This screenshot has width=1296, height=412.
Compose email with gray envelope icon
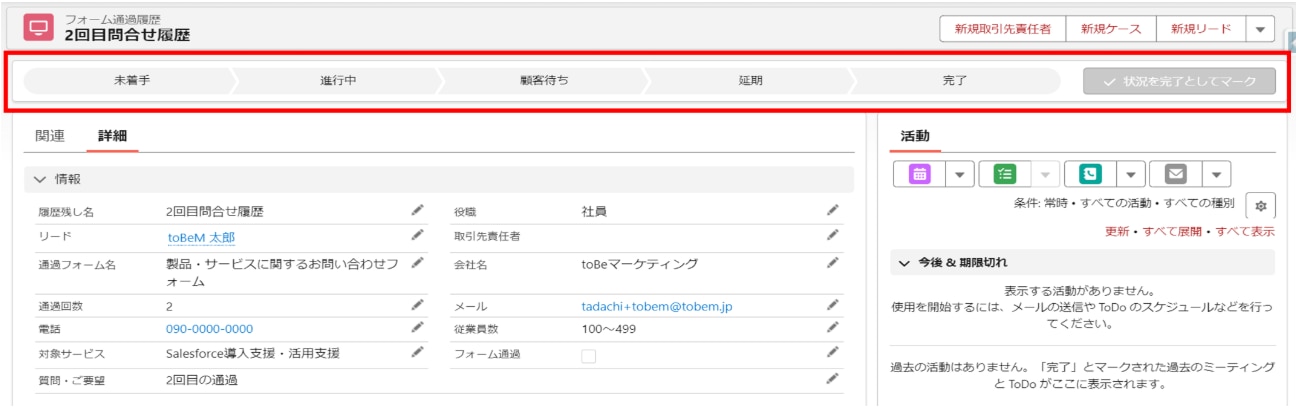1175,174
